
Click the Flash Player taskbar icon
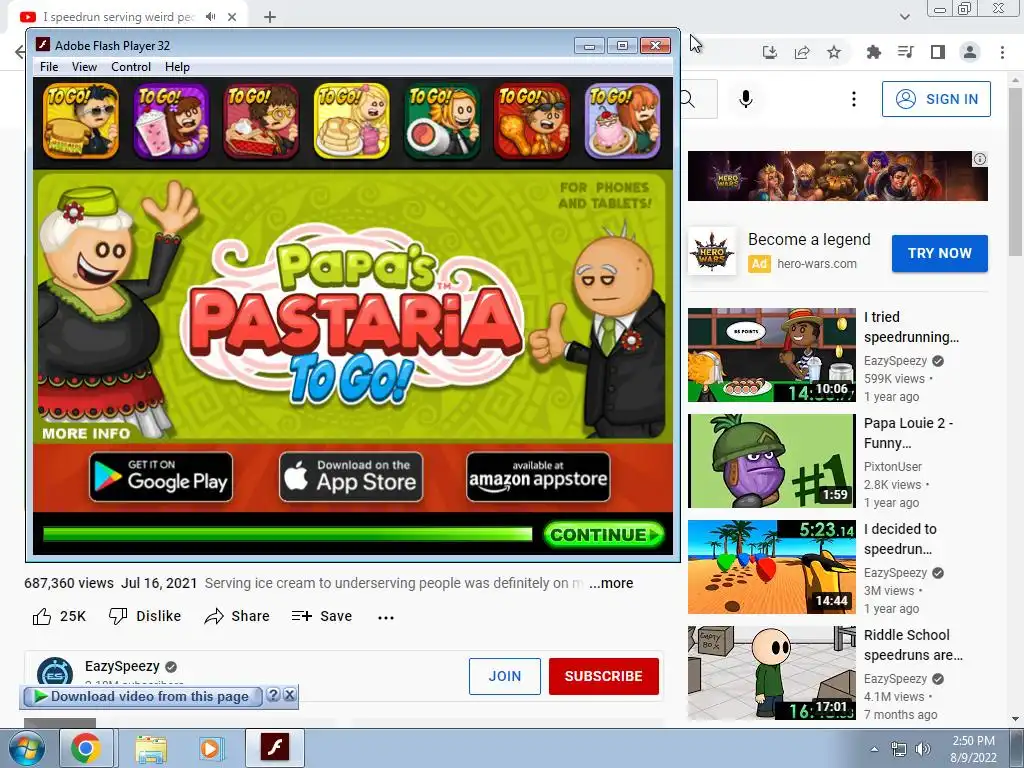[x=275, y=748]
